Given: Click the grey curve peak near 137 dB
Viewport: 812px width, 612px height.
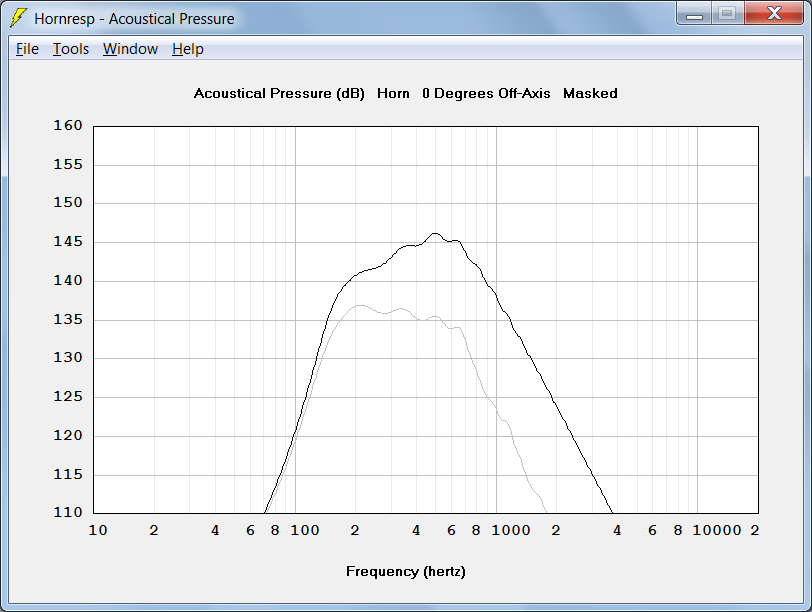Looking at the screenshot, I should 359,305.
